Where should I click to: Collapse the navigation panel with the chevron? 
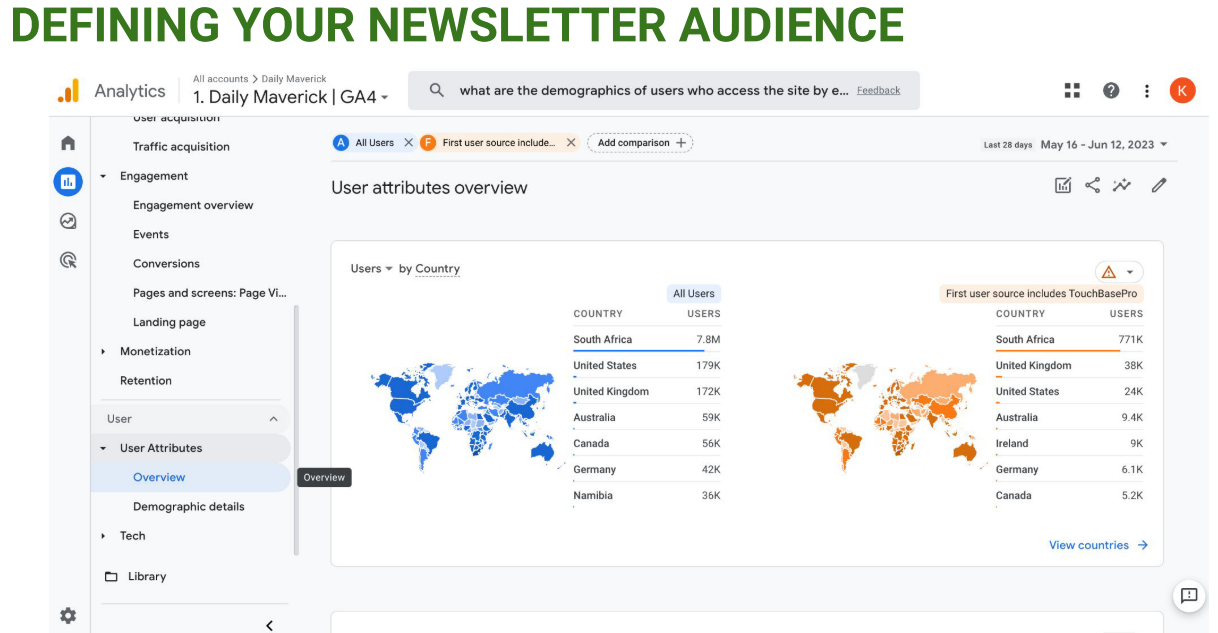point(269,625)
